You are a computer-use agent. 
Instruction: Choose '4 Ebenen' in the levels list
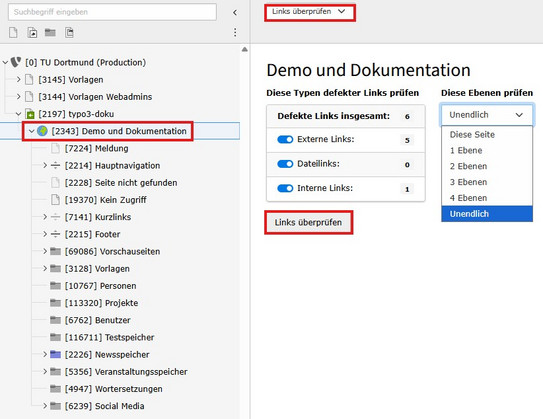tap(487, 198)
